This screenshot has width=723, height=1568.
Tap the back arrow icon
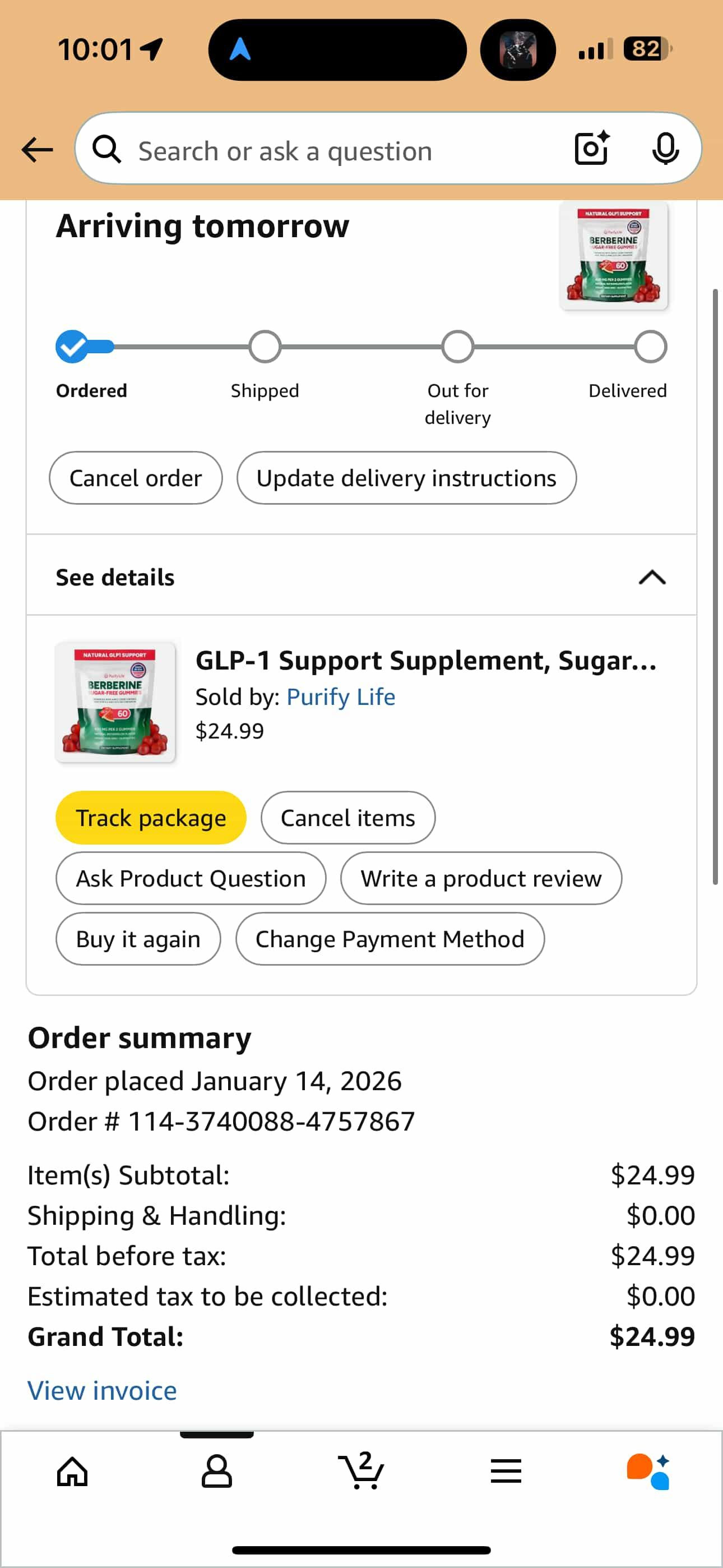(x=37, y=150)
